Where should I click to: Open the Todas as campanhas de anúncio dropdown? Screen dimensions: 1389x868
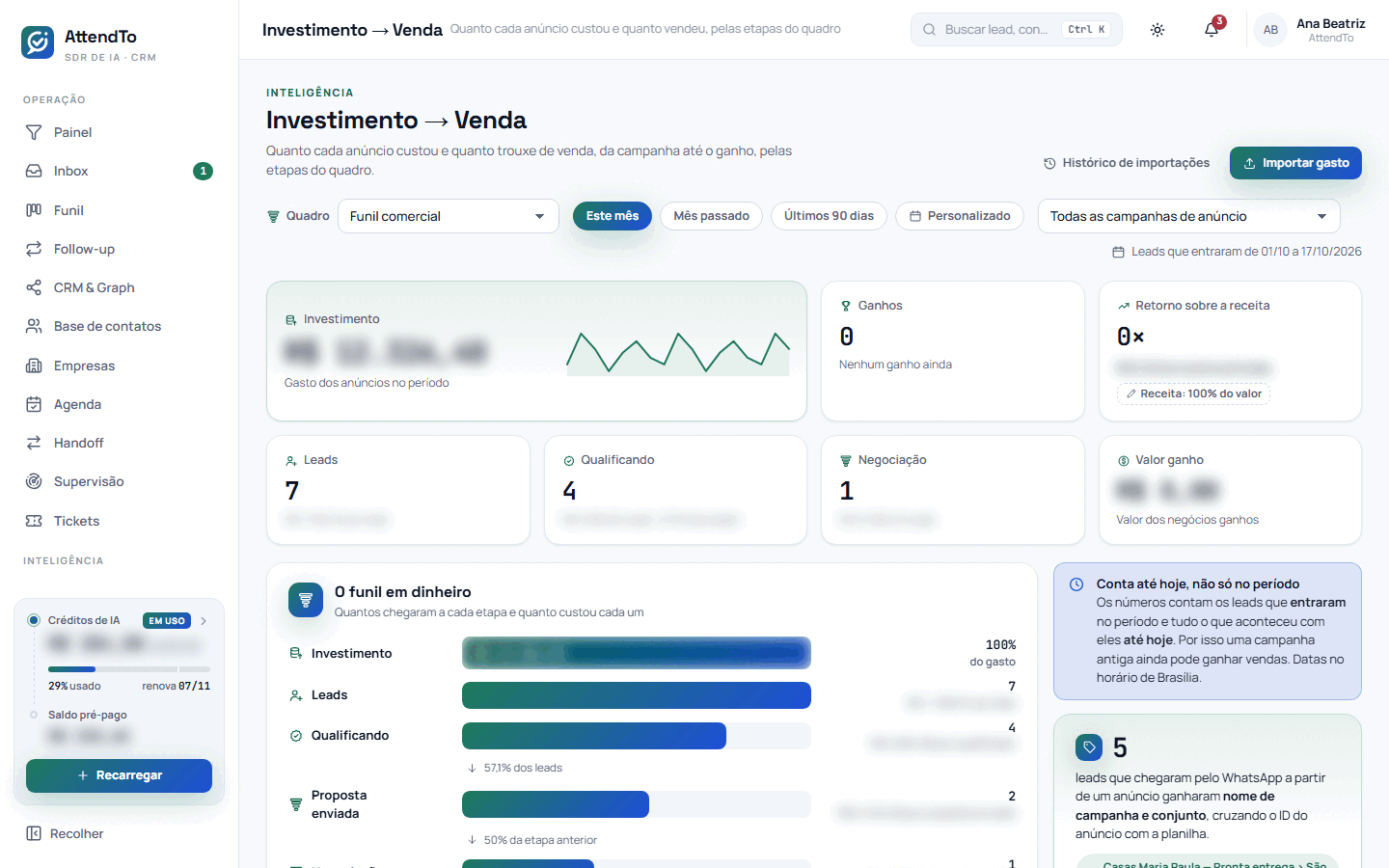[1189, 216]
